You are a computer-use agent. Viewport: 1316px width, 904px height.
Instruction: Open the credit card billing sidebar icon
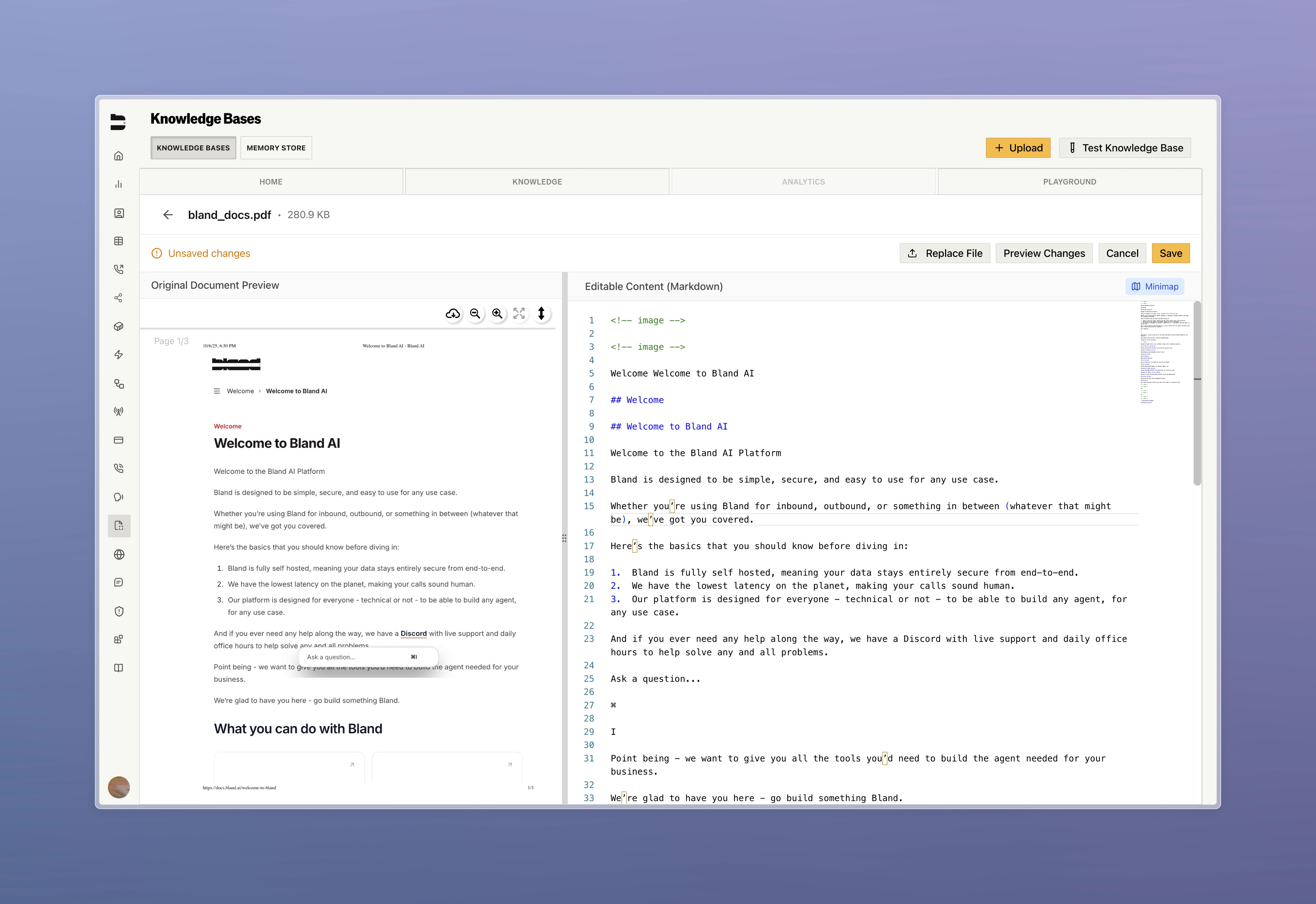[x=118, y=440]
